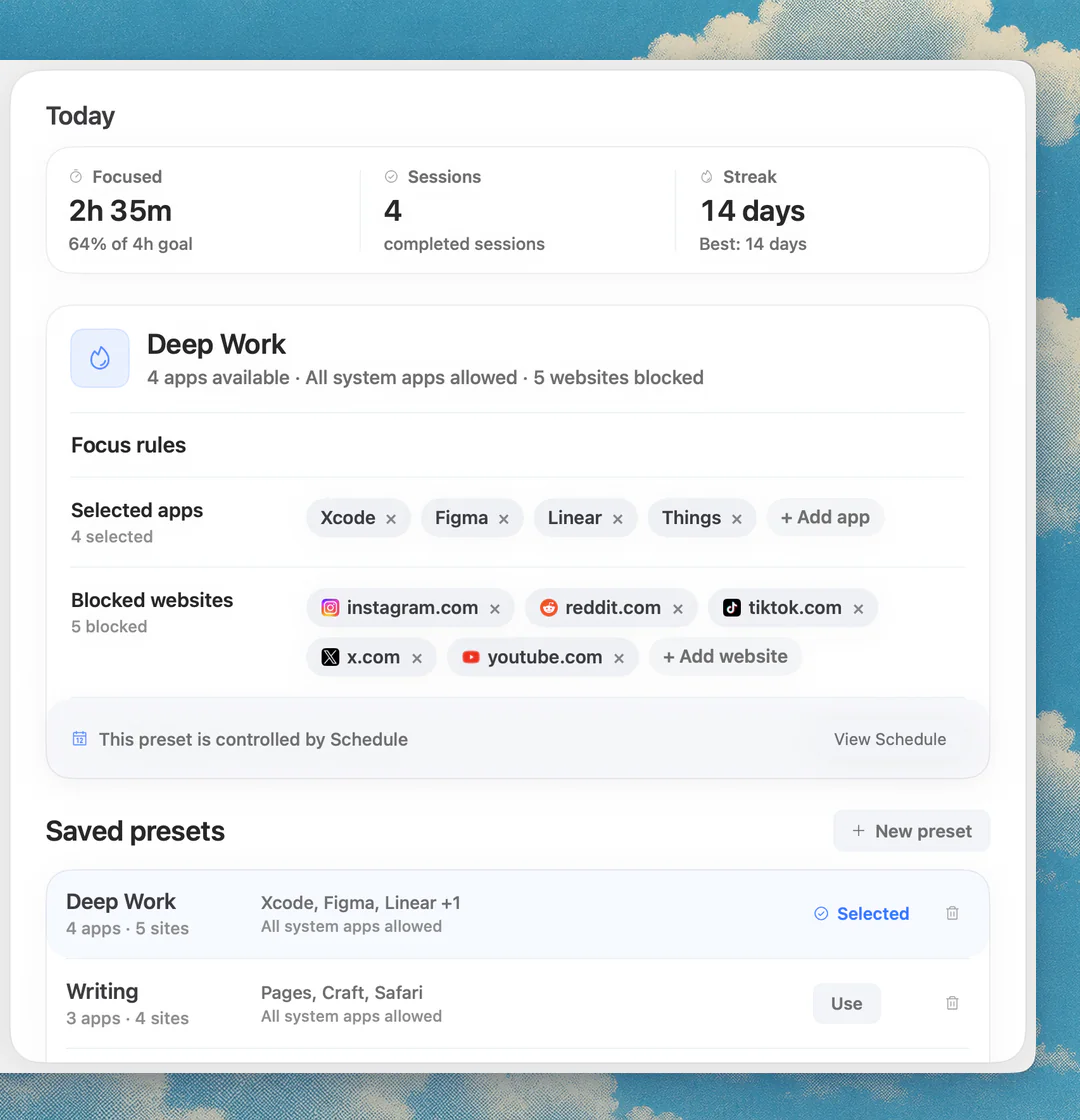Remove Figma from selected apps
This screenshot has width=1080, height=1120.
point(504,519)
